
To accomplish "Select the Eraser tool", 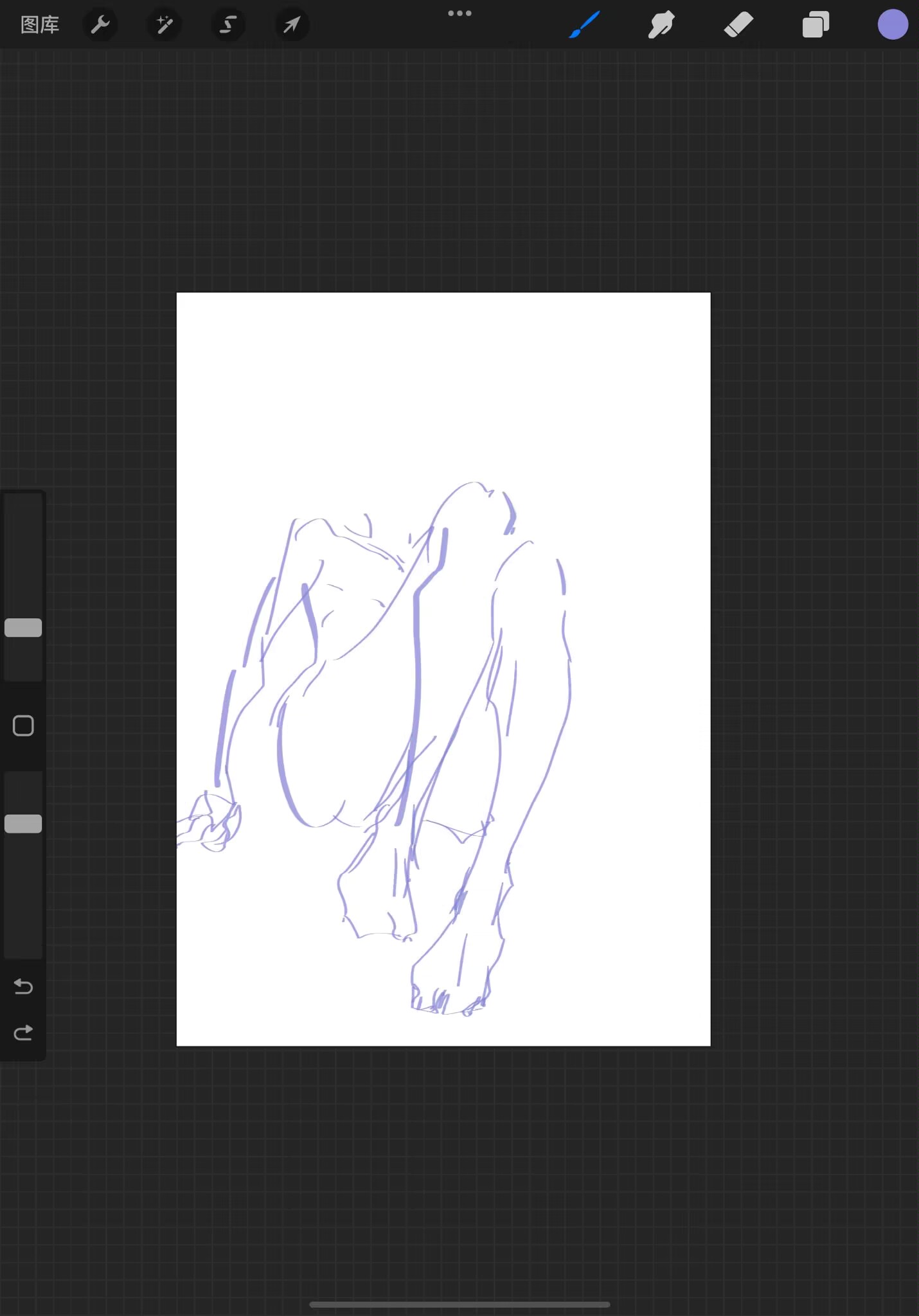I will [738, 25].
